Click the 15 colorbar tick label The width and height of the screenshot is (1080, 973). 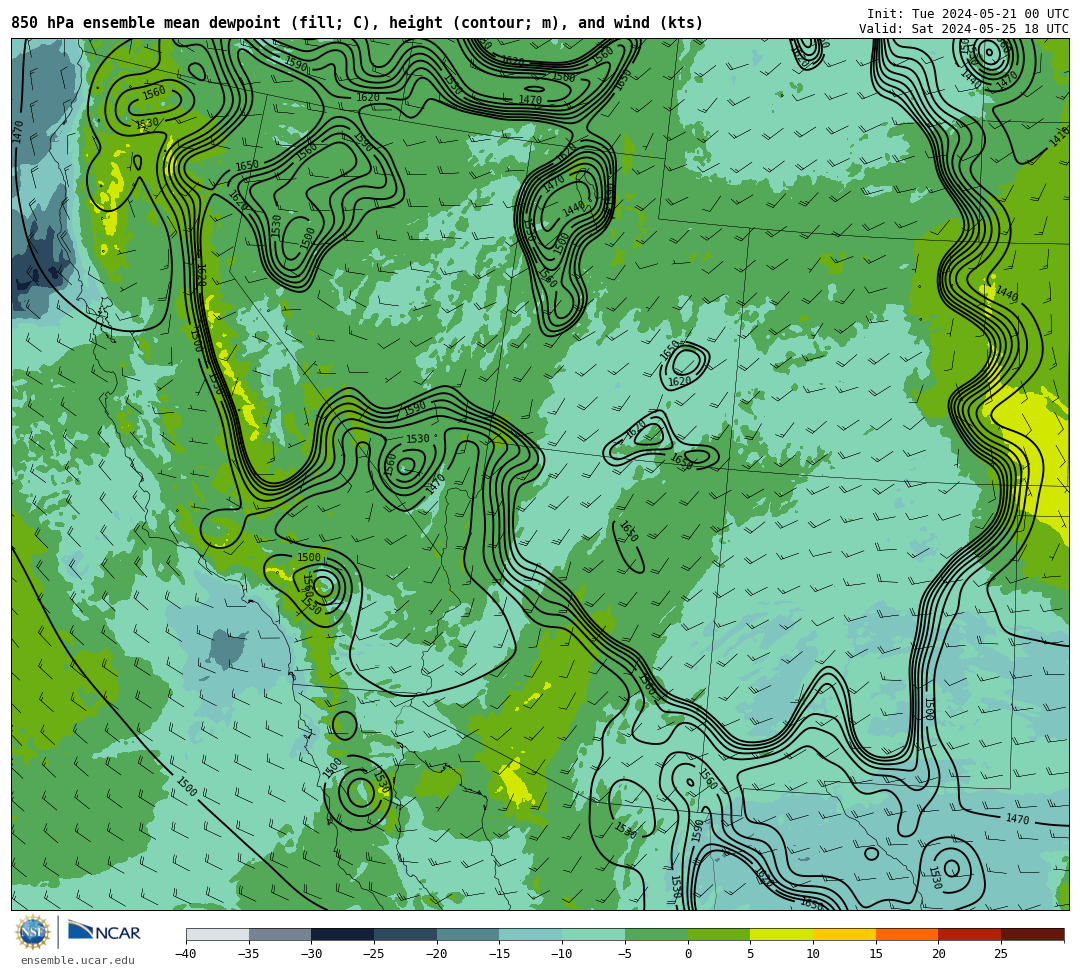pyautogui.click(x=876, y=954)
